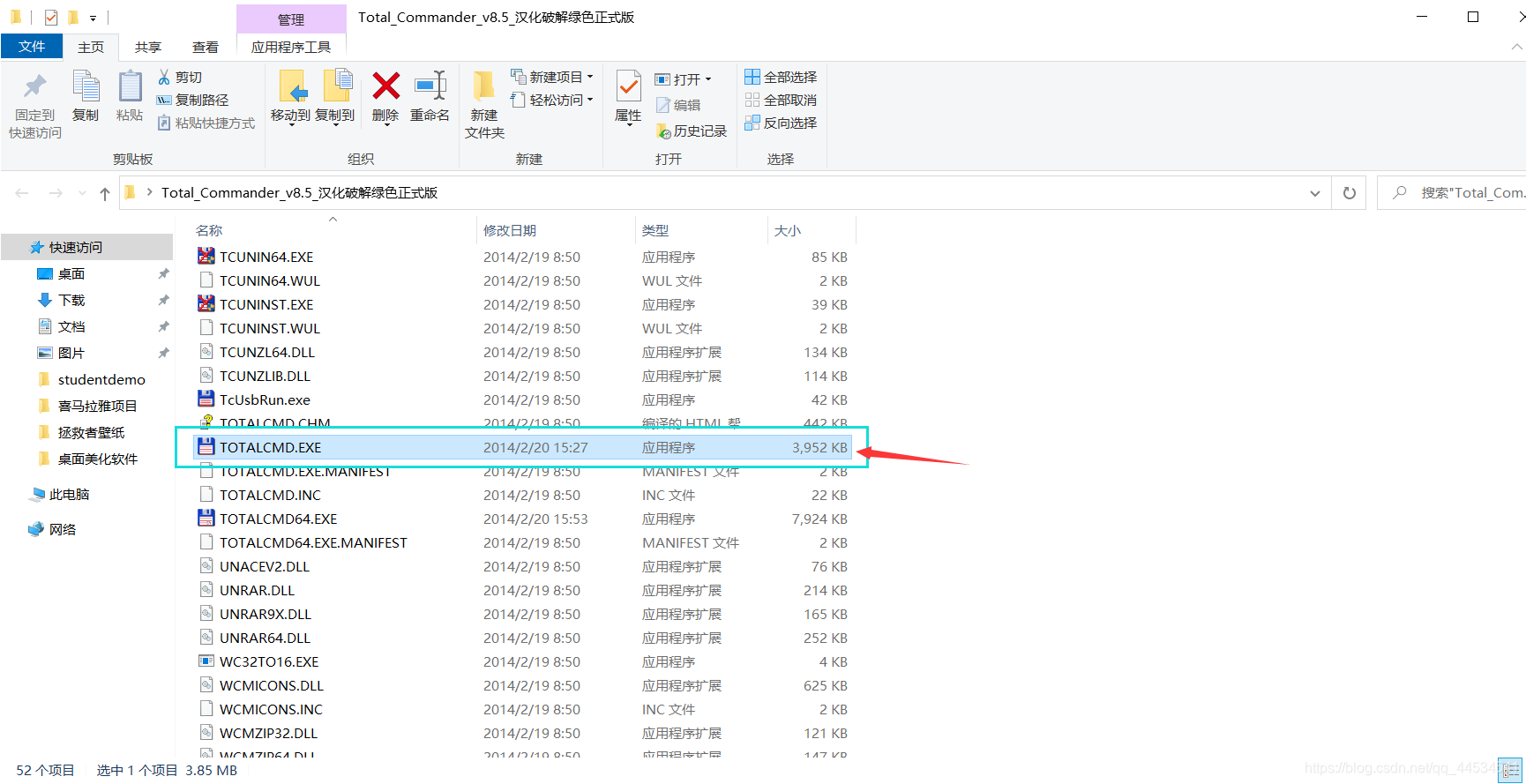
Task: Open the Copy to folder menu
Action: click(335, 98)
